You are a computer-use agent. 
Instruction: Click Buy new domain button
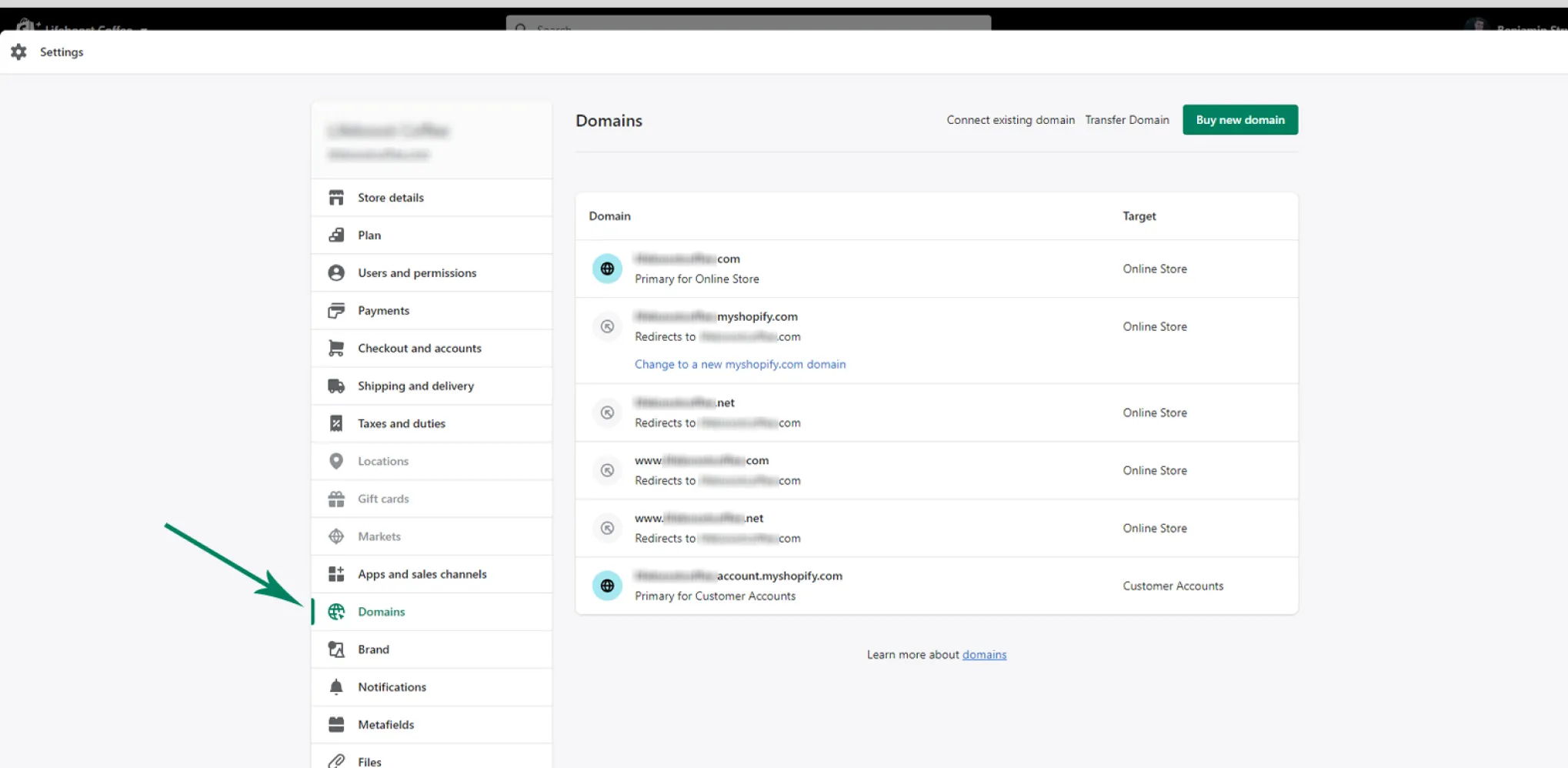(1240, 120)
